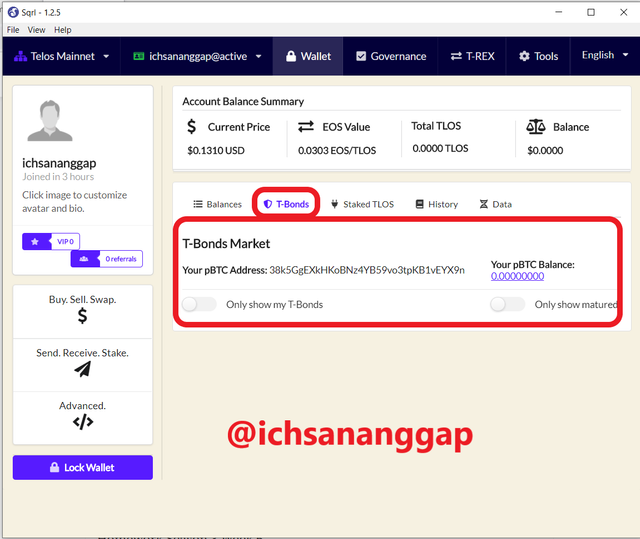Image resolution: width=640 pixels, height=539 pixels.
Task: Open the History tab
Action: click(x=436, y=204)
